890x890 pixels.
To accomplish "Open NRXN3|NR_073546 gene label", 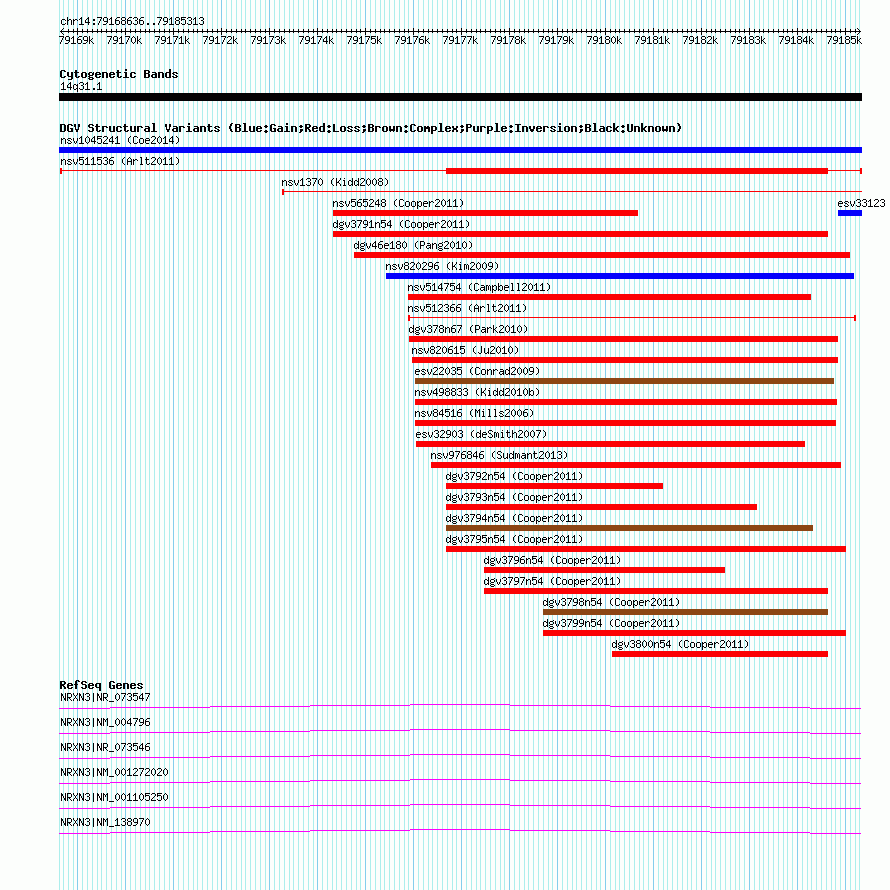I will 105,748.
